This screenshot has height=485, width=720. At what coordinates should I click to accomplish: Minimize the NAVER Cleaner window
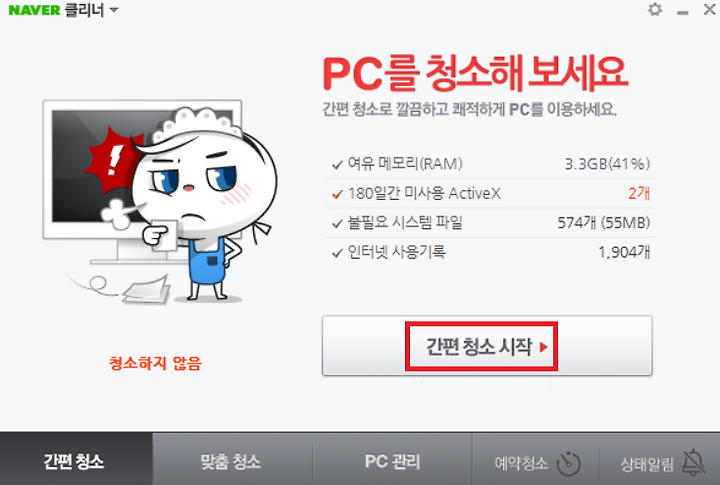tap(683, 13)
